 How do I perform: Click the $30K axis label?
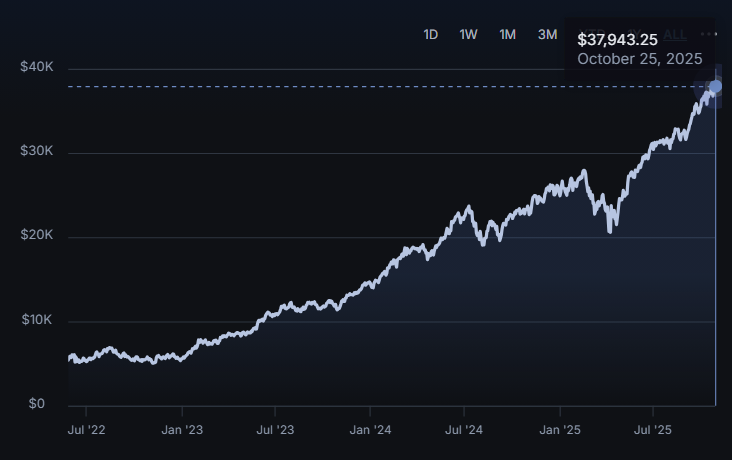(x=37, y=151)
